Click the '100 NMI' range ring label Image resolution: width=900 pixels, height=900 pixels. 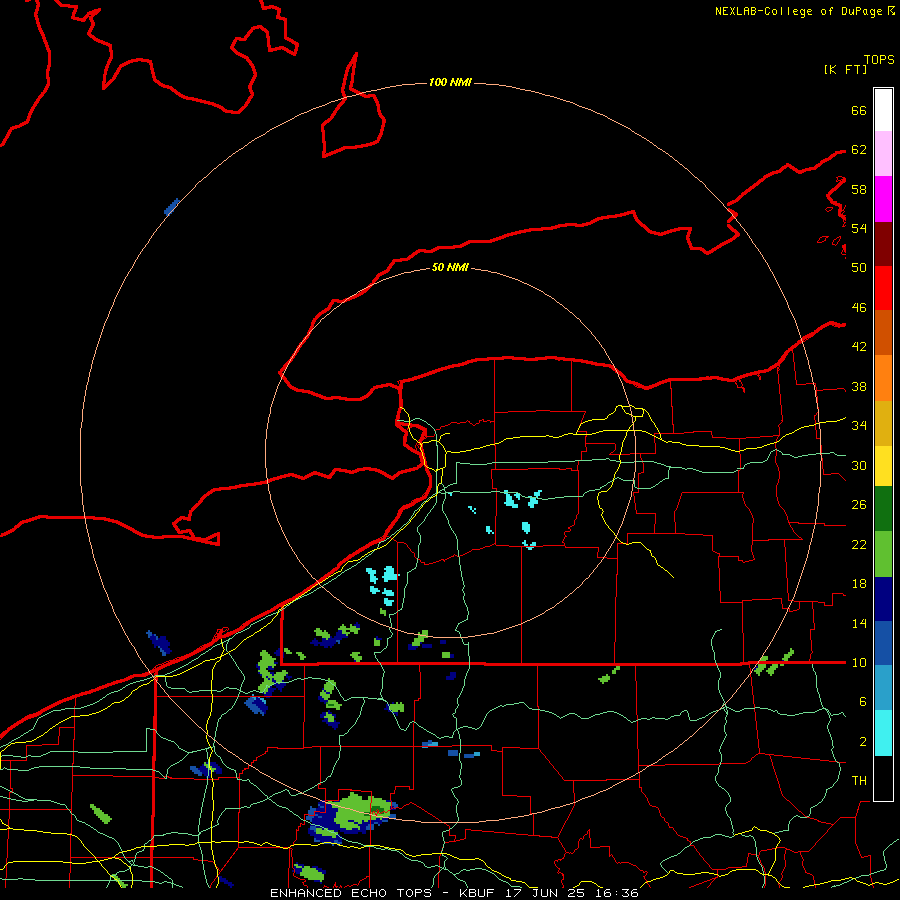(x=450, y=83)
